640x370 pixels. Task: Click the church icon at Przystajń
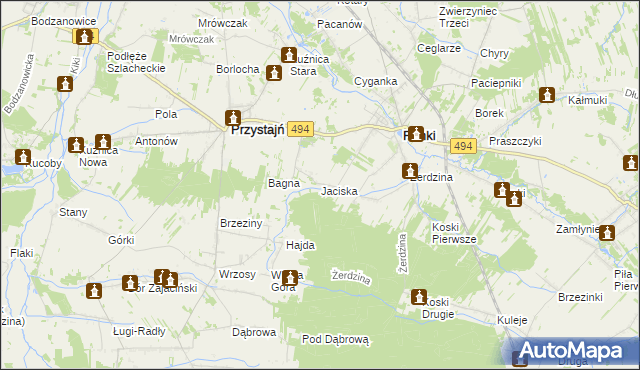click(x=233, y=118)
